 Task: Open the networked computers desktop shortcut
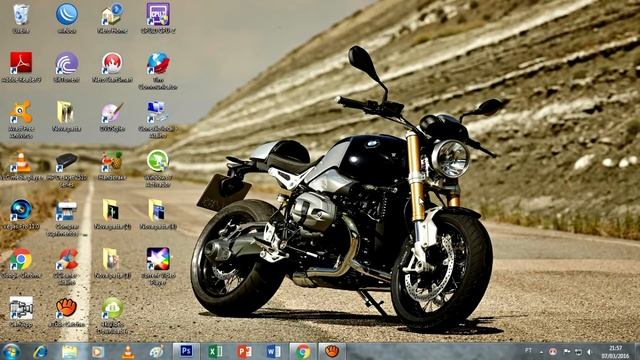[158, 119]
